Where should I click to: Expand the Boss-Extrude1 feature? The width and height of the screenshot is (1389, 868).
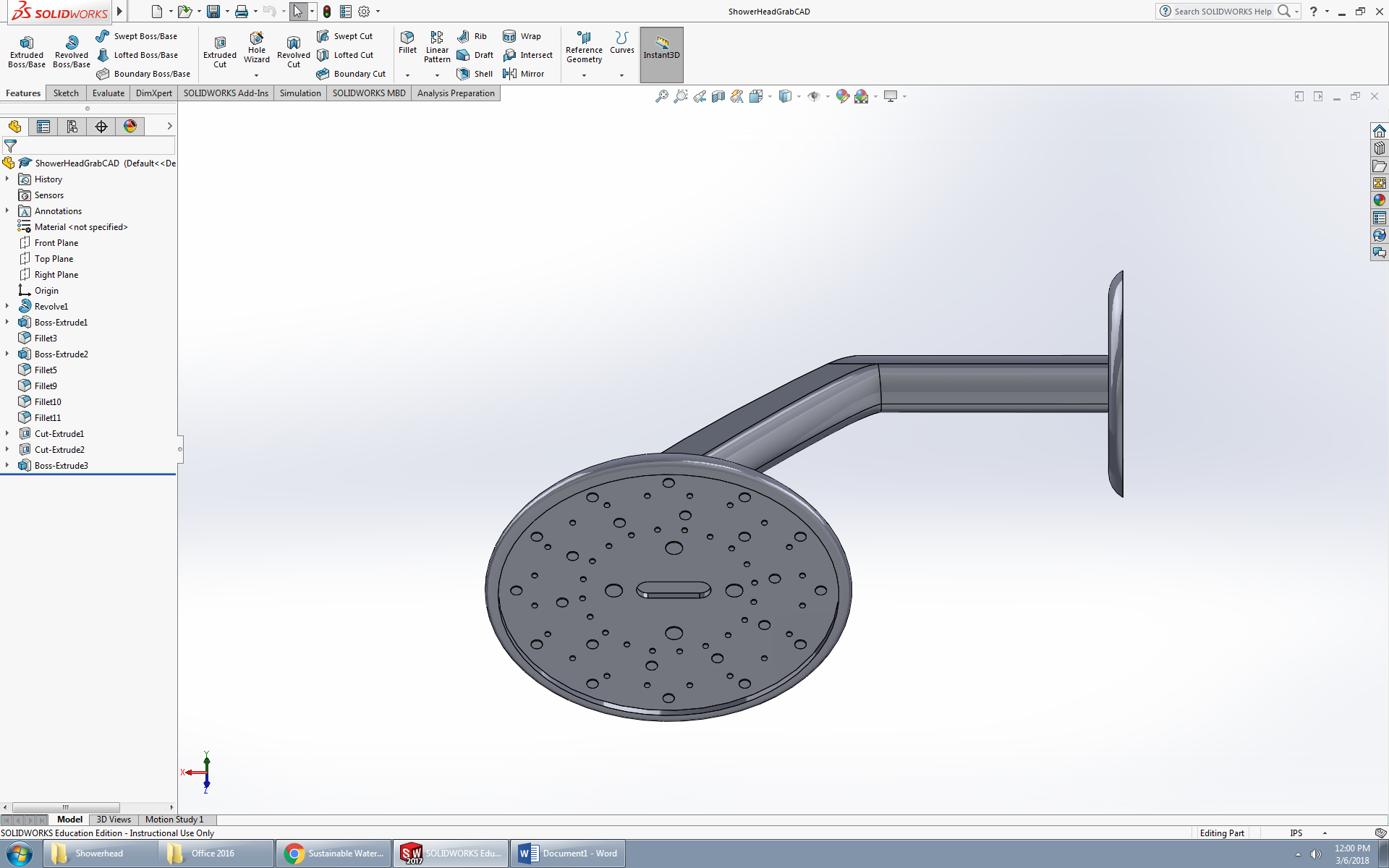coord(7,323)
